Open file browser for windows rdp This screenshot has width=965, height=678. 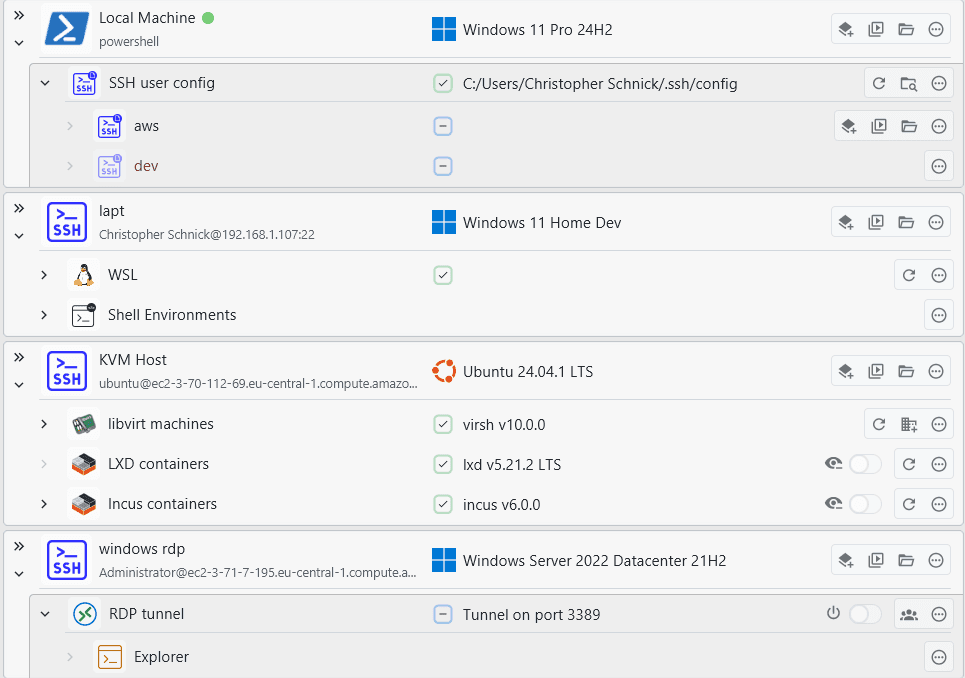tap(906, 561)
